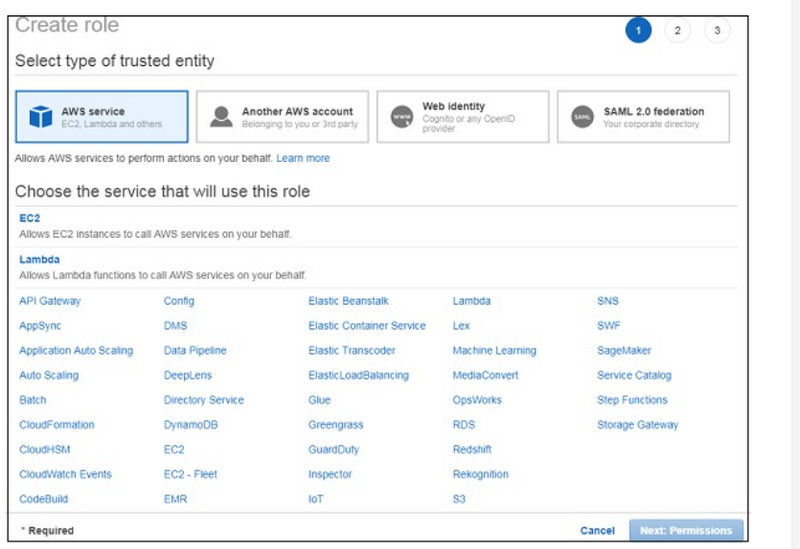Open the Learn more link
Viewport: 800px width, 549px height.
pyautogui.click(x=303, y=158)
